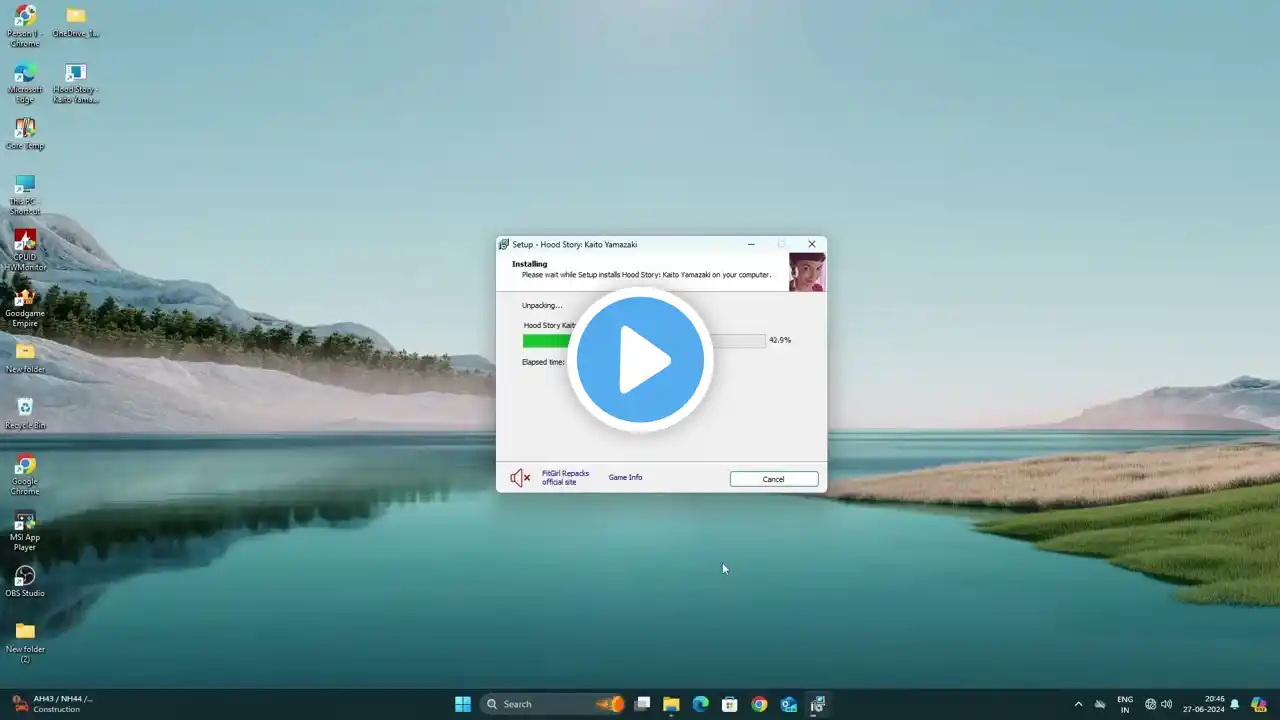Viewport: 1280px width, 720px height.
Task: Click the 'Installing' heading in setup
Action: pyautogui.click(x=529, y=264)
